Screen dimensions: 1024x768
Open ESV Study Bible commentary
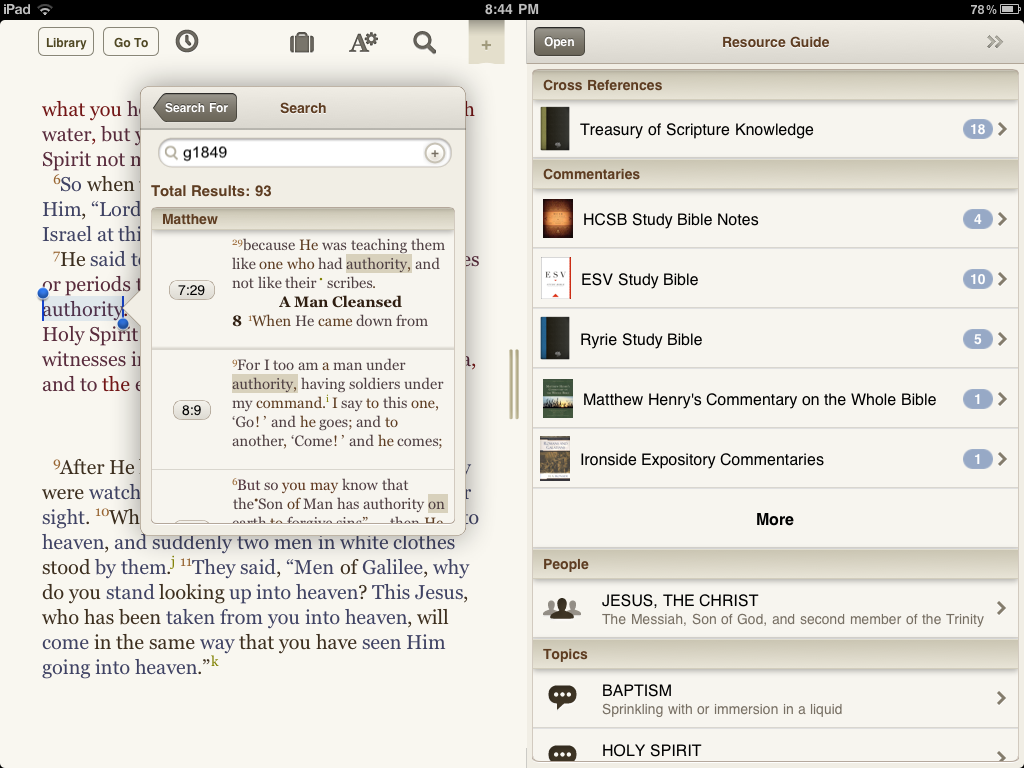(x=775, y=280)
